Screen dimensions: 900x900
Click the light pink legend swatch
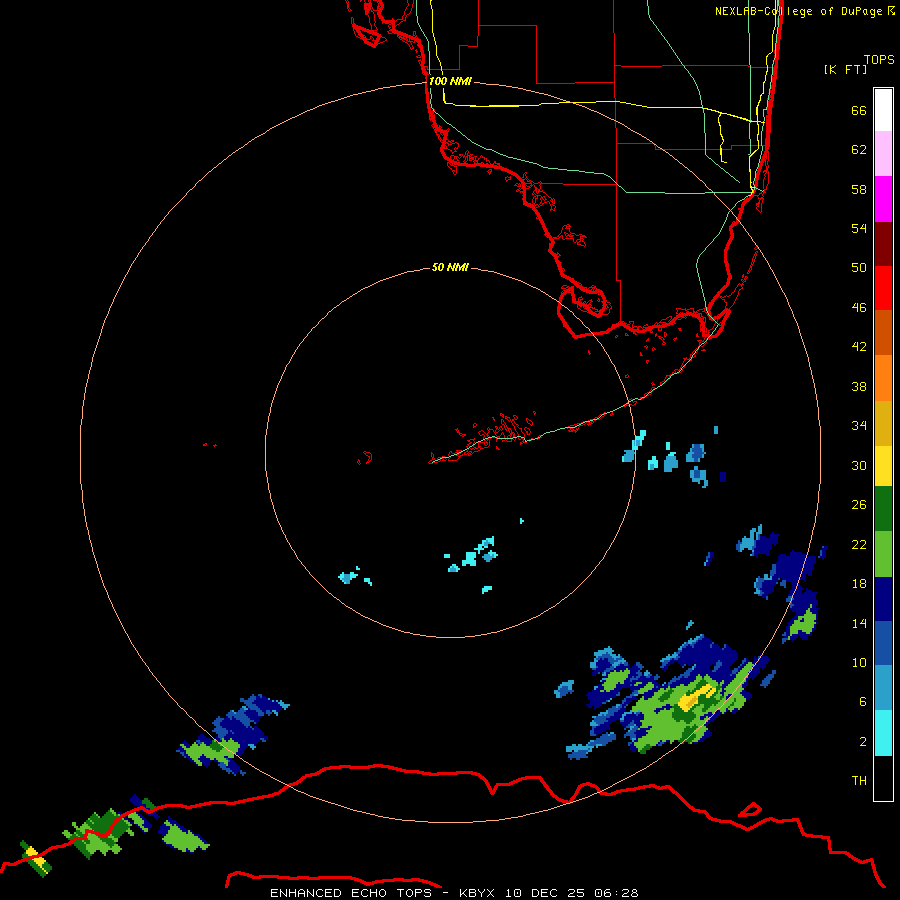pyautogui.click(x=883, y=153)
